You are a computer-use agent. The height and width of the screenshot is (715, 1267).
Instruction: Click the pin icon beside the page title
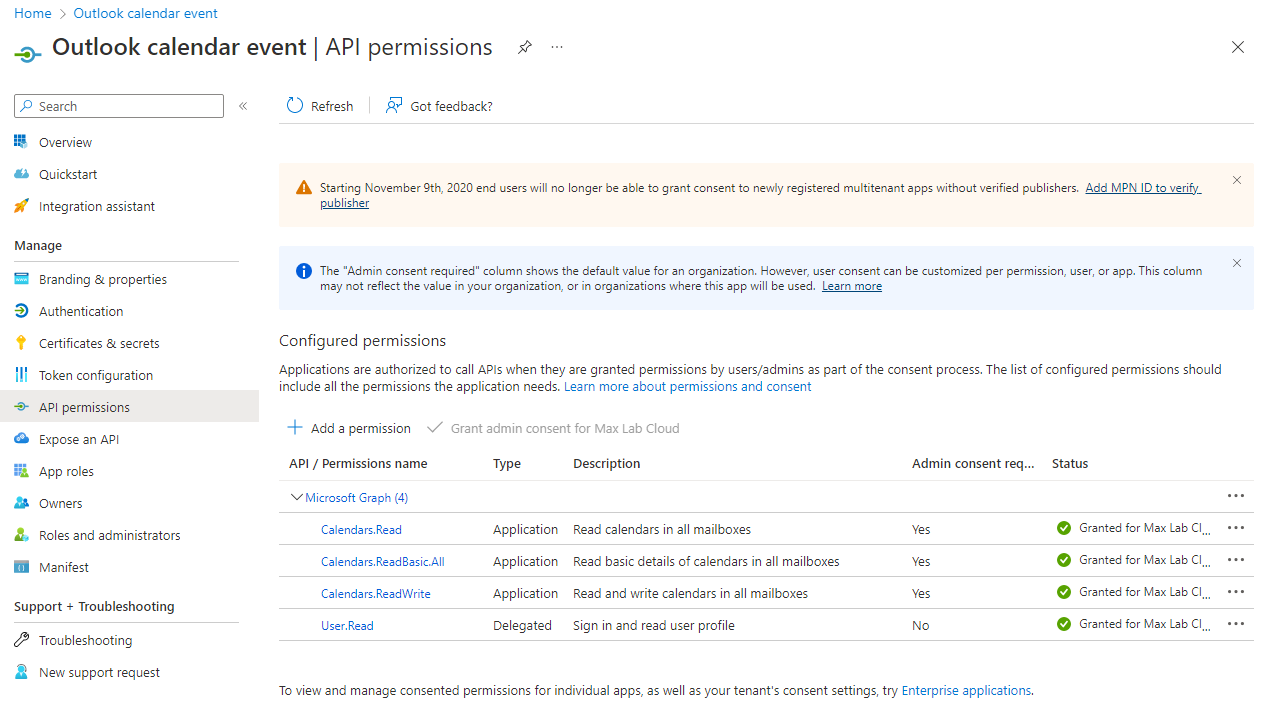524,47
